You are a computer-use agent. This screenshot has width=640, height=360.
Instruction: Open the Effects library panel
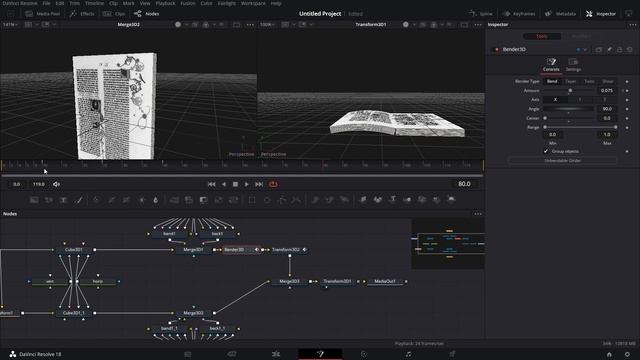(x=82, y=13)
